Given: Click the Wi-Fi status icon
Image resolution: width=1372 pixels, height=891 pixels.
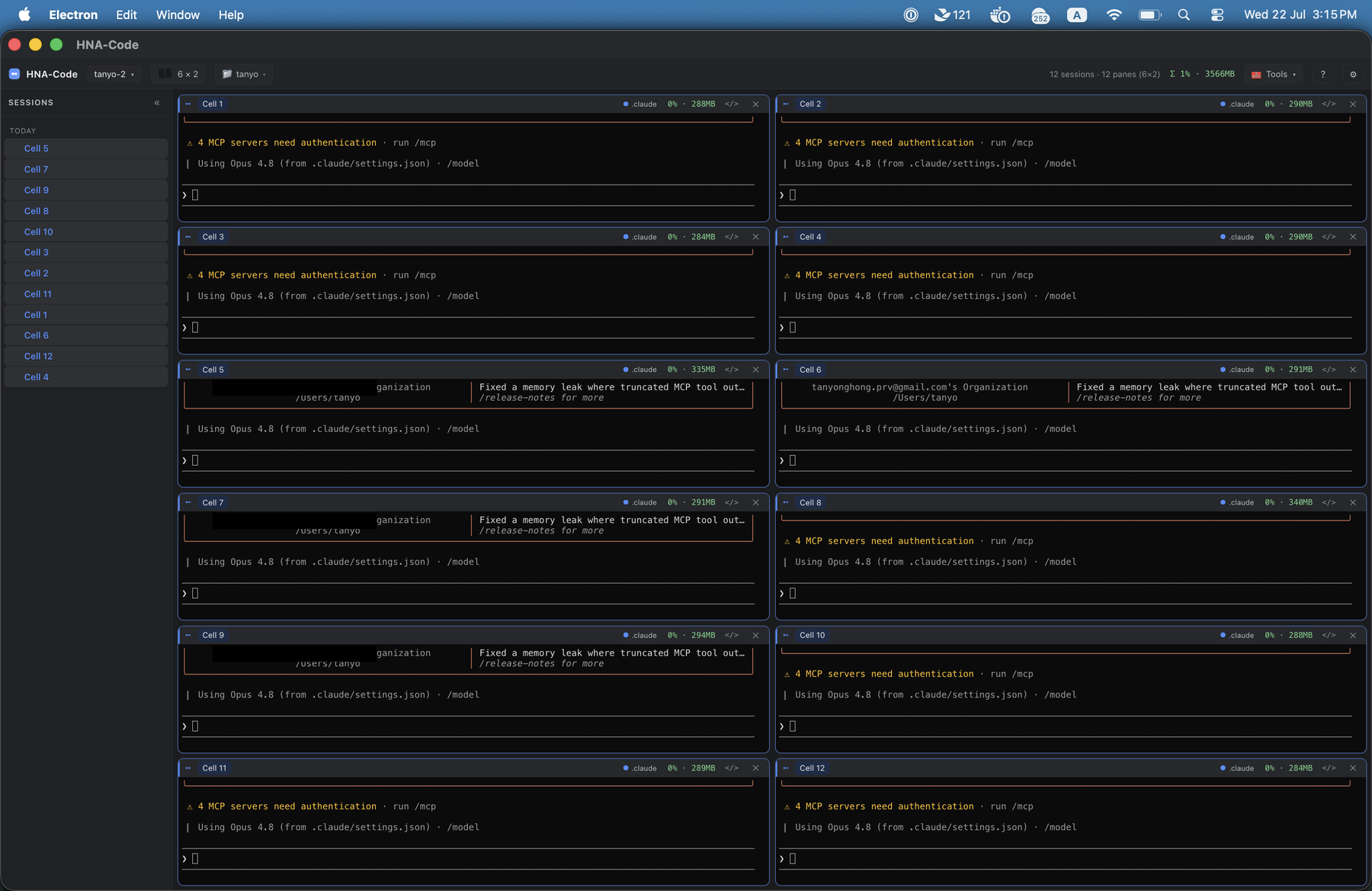Looking at the screenshot, I should click(1114, 15).
